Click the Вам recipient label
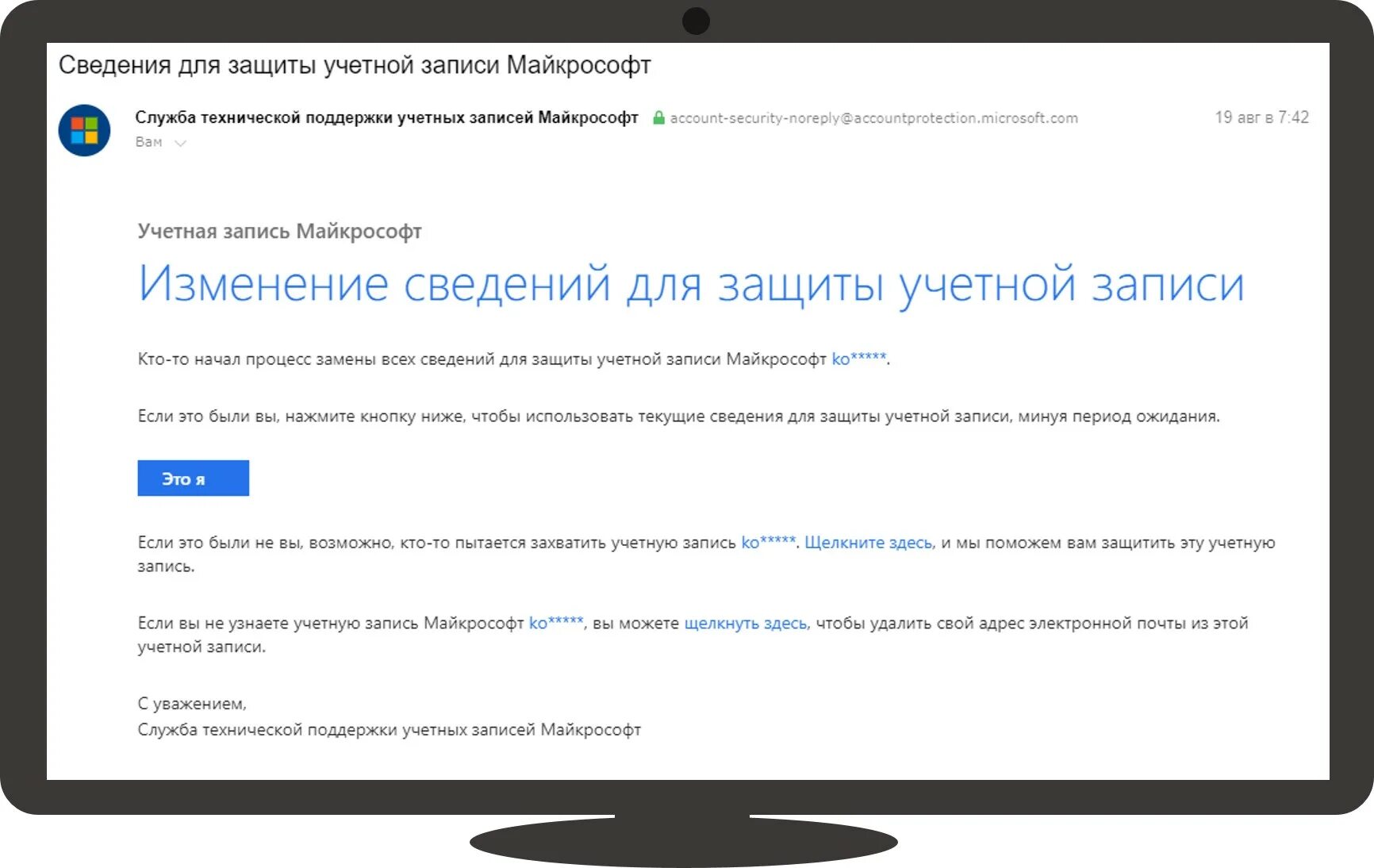This screenshot has height=868, width=1374. 148,142
